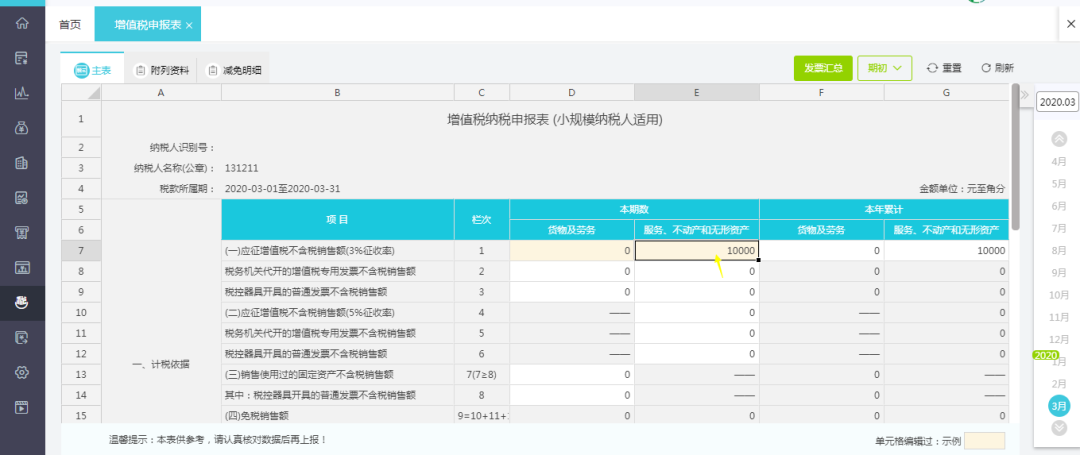Open the 减免明细 tab
1080x455 pixels.
pyautogui.click(x=235, y=70)
